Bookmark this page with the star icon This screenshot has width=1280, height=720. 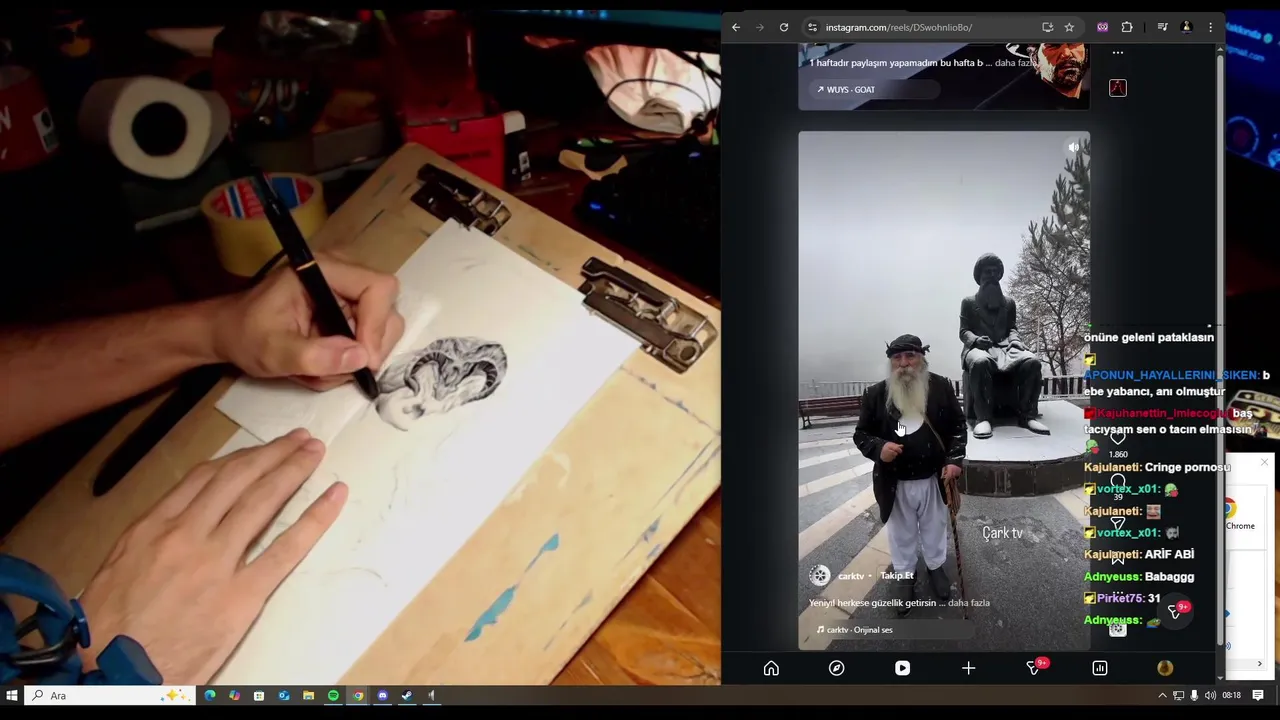click(x=1069, y=27)
